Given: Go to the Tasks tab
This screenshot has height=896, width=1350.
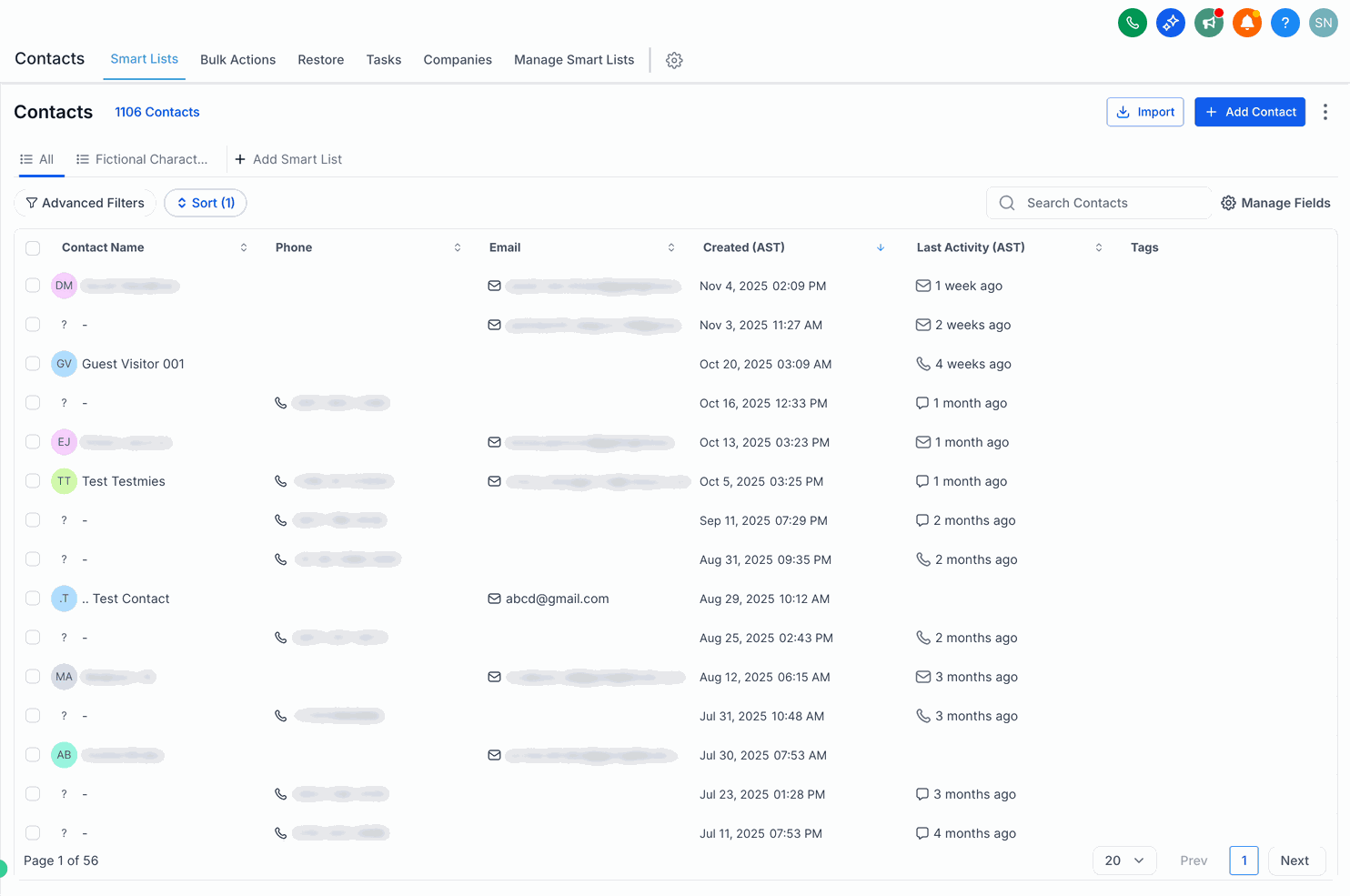Looking at the screenshot, I should click(x=384, y=60).
